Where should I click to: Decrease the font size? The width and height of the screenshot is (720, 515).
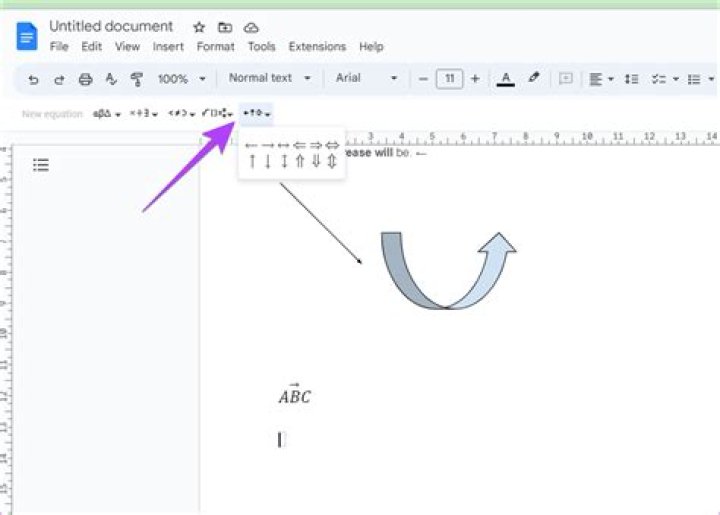(423, 79)
